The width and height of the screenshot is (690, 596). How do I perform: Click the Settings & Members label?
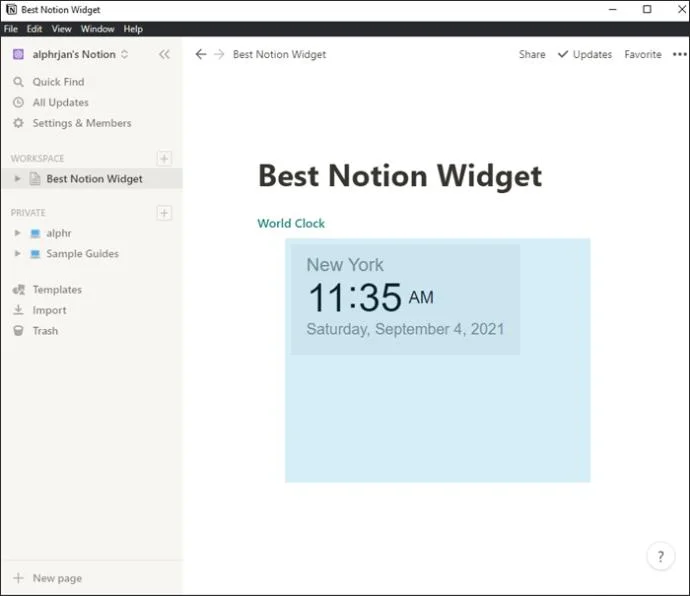(x=82, y=123)
